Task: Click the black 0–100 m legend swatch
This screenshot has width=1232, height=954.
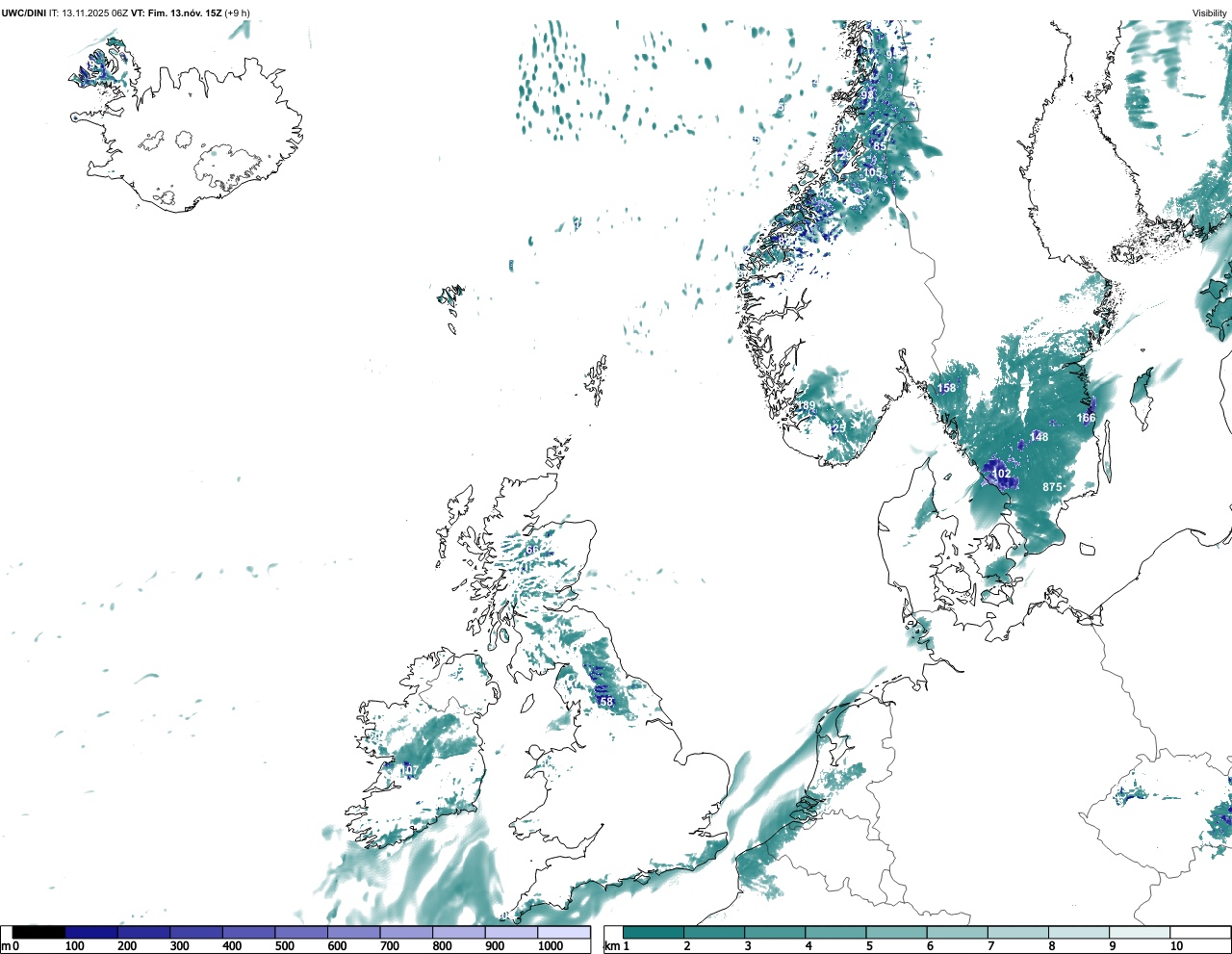Action: click(39, 932)
